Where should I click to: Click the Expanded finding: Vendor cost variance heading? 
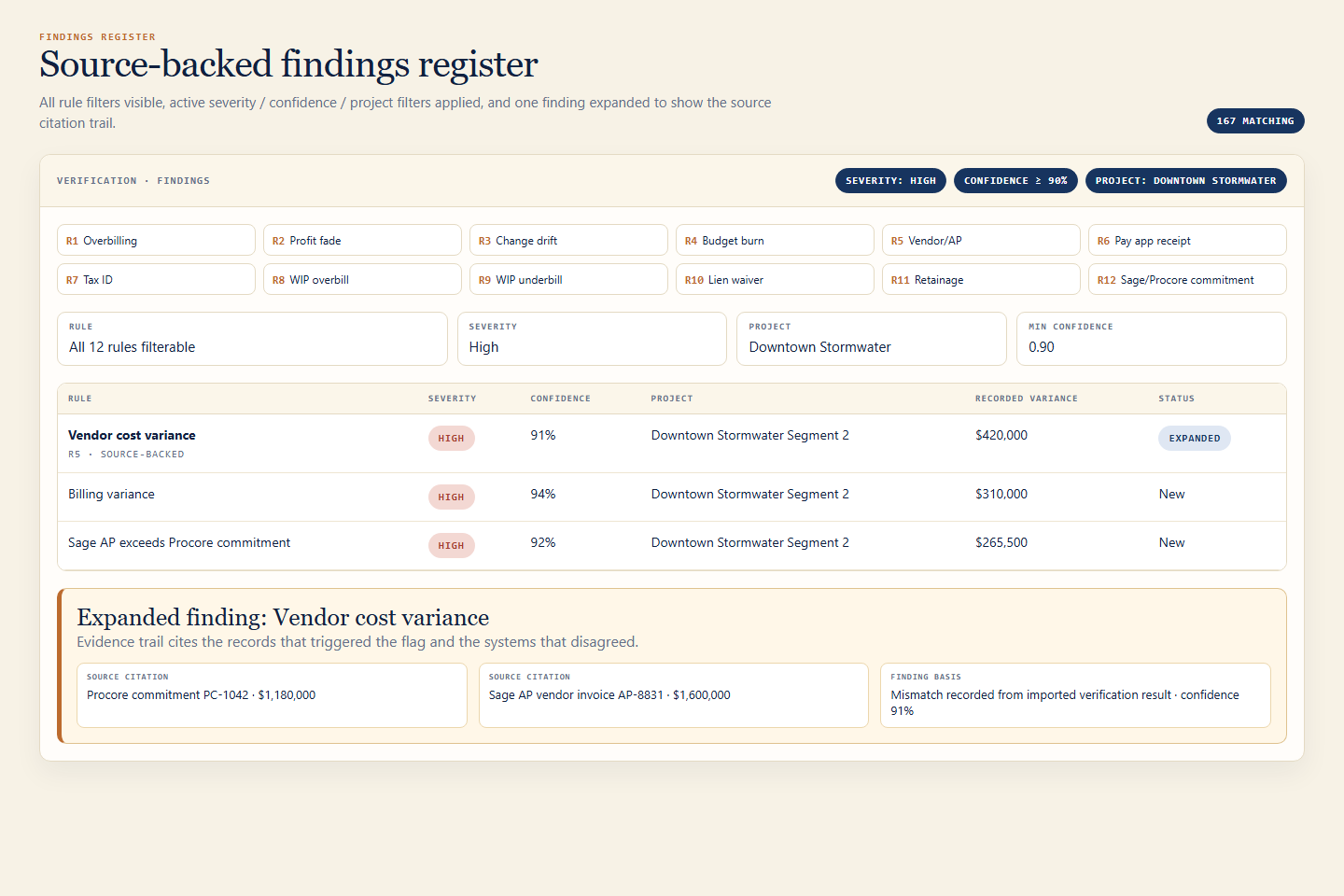(283, 617)
